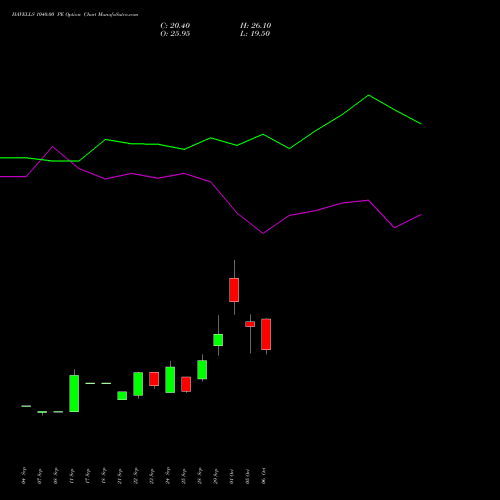Click the 11 Sep date label
The image size is (500, 500).
[x=72, y=476]
